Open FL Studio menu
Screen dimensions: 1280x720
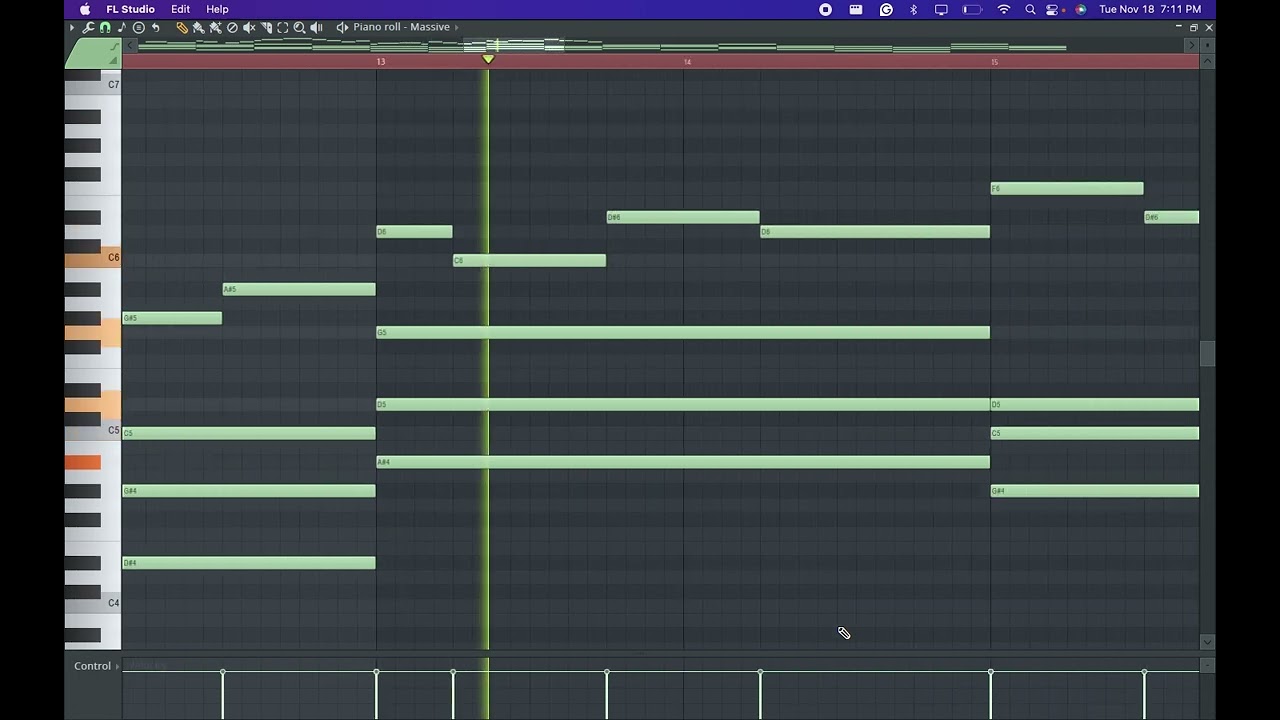click(130, 9)
